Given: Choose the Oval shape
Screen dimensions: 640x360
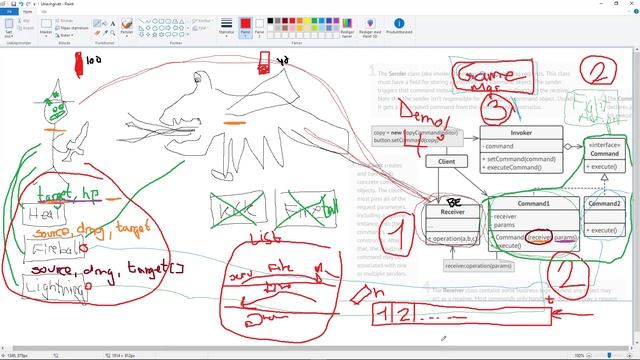Looking at the screenshot, I should (x=155, y=21).
